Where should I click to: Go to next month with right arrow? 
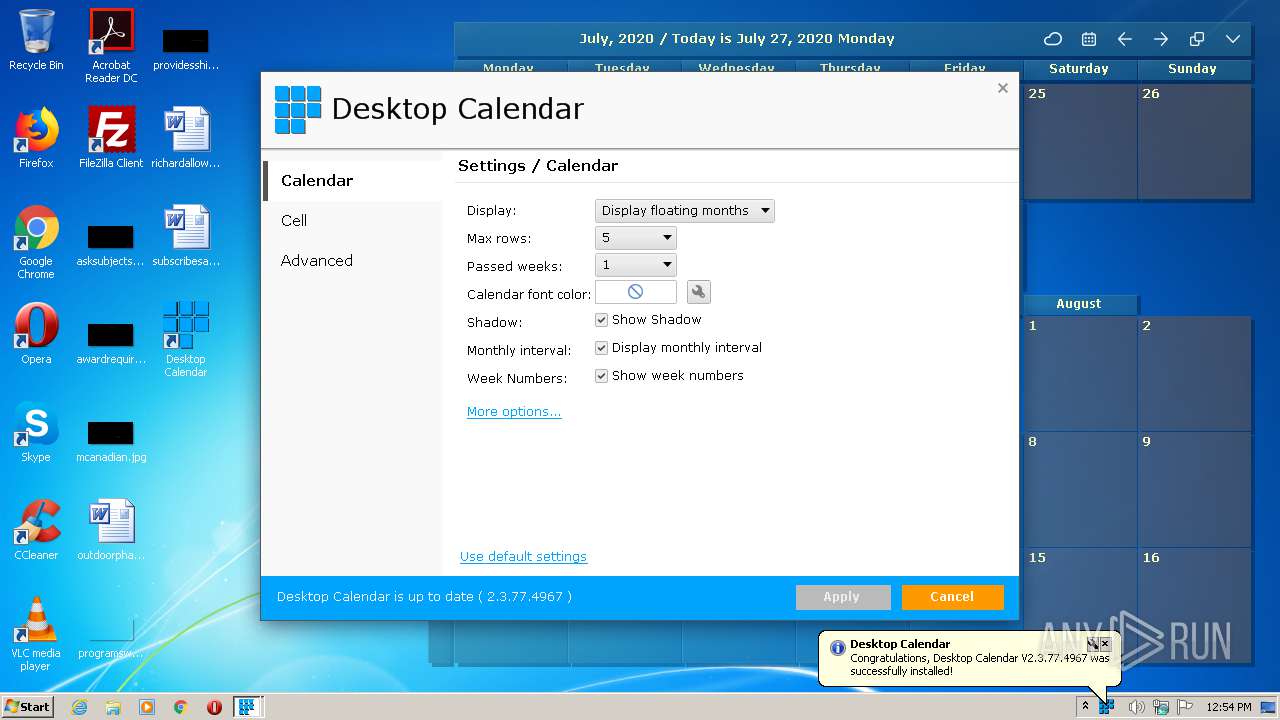pyautogui.click(x=1161, y=39)
